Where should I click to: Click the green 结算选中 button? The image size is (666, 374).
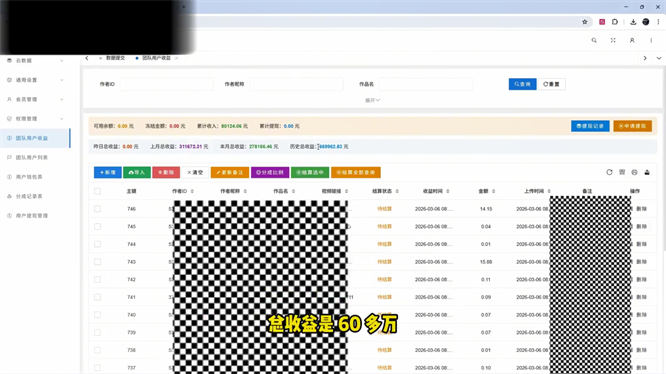tap(310, 172)
